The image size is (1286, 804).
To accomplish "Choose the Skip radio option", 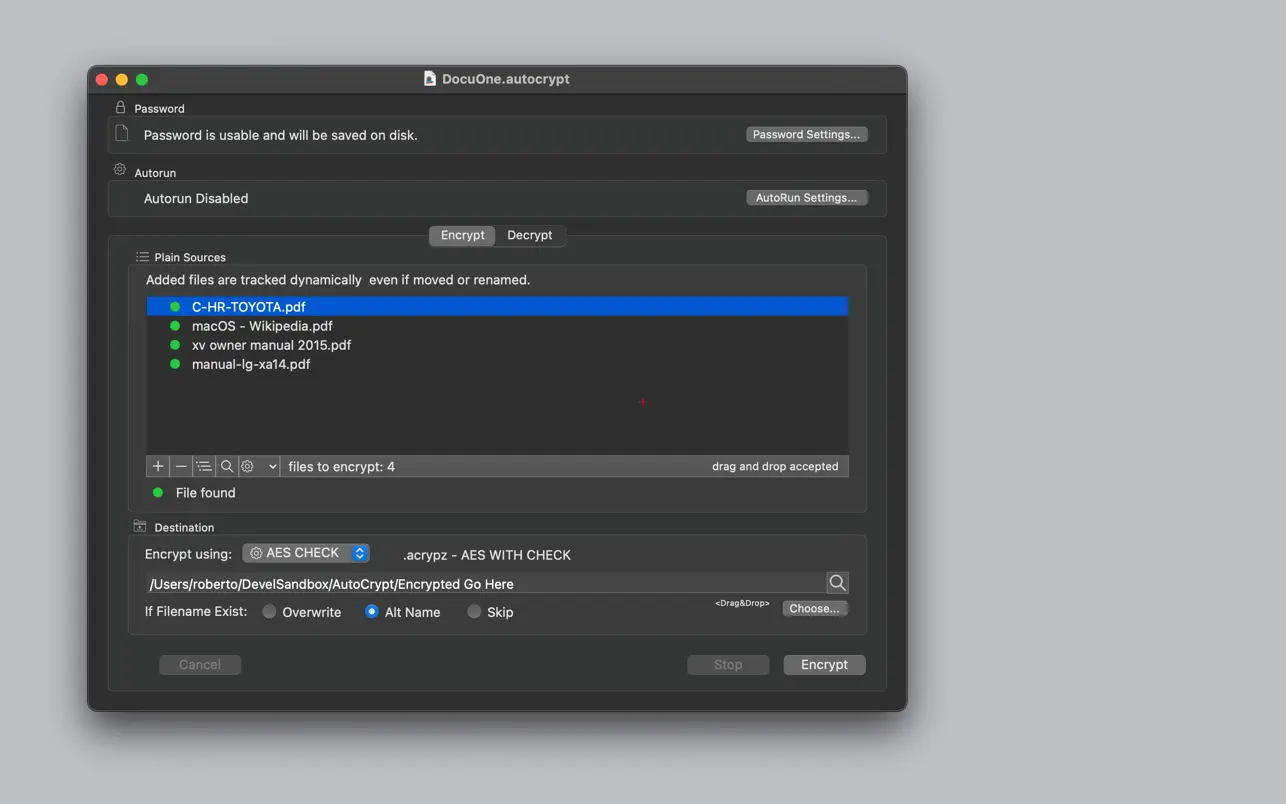I will pos(474,612).
